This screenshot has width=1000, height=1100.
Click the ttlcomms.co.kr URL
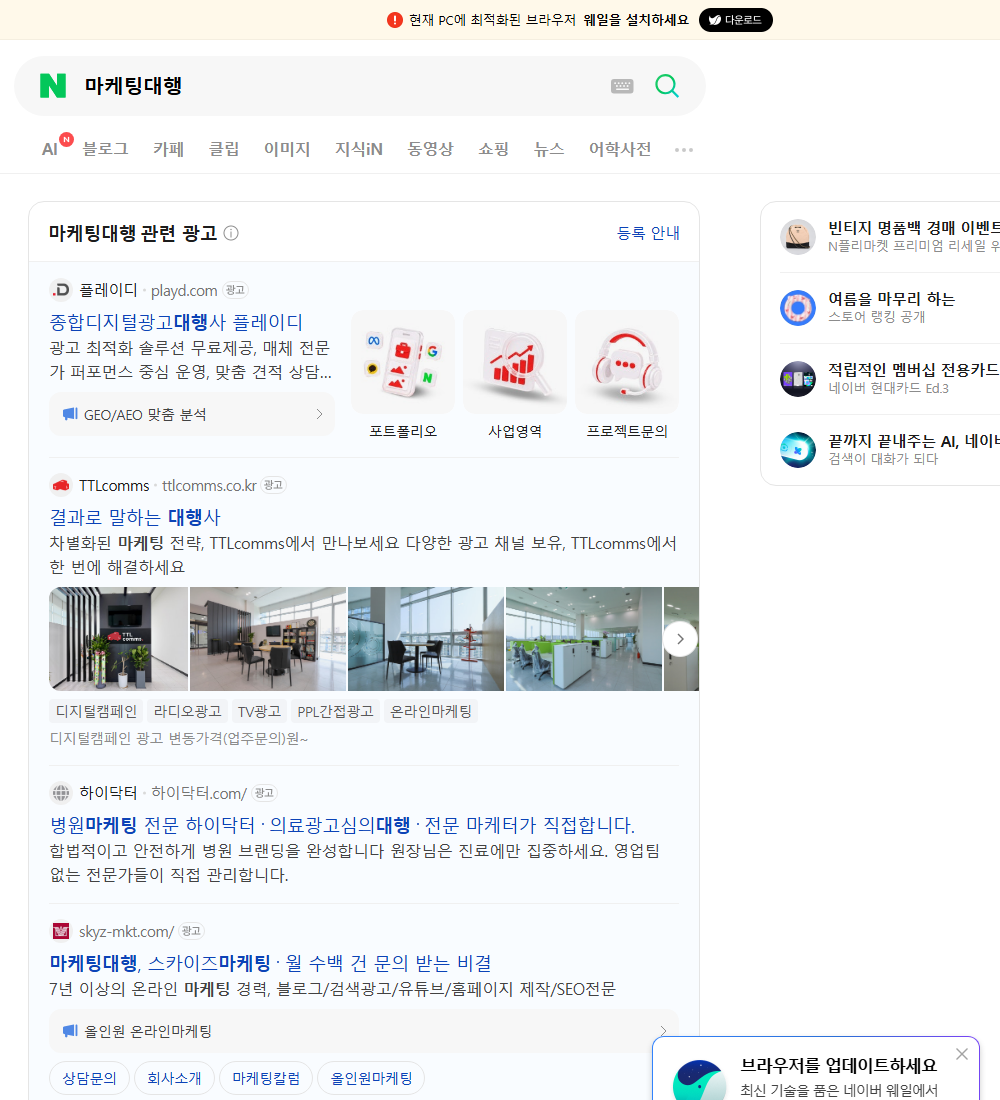click(209, 485)
